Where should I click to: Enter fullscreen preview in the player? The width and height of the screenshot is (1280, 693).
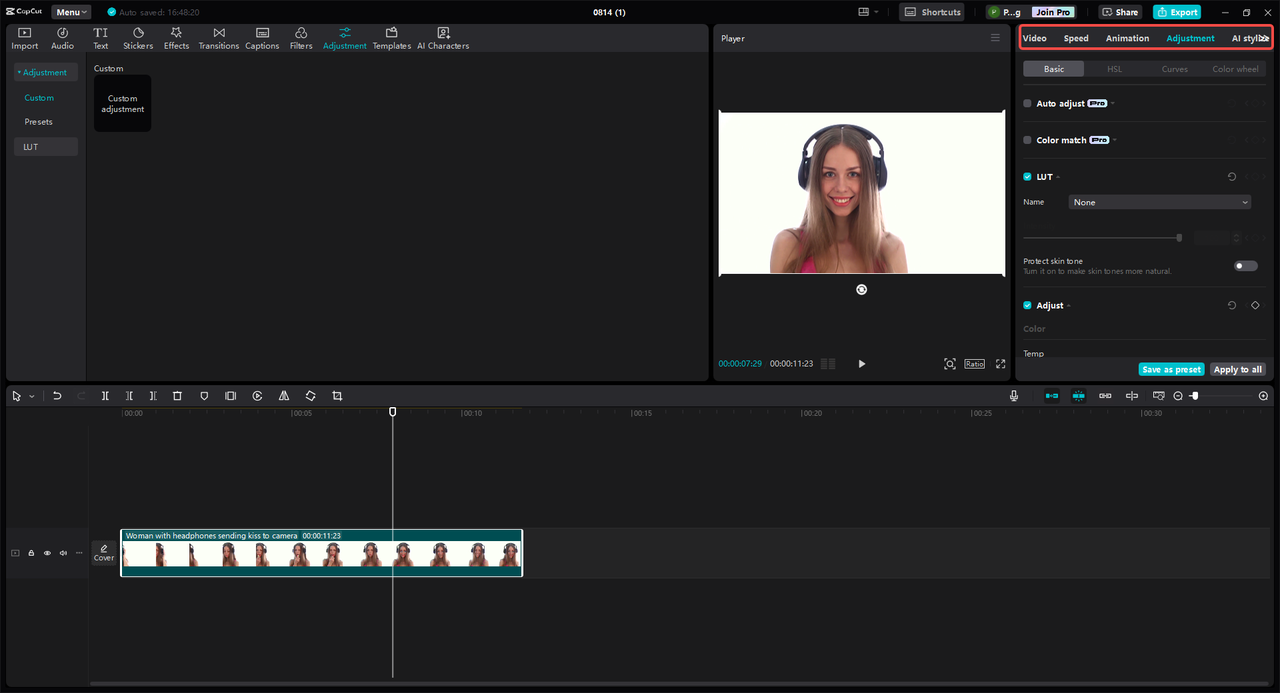click(1000, 364)
